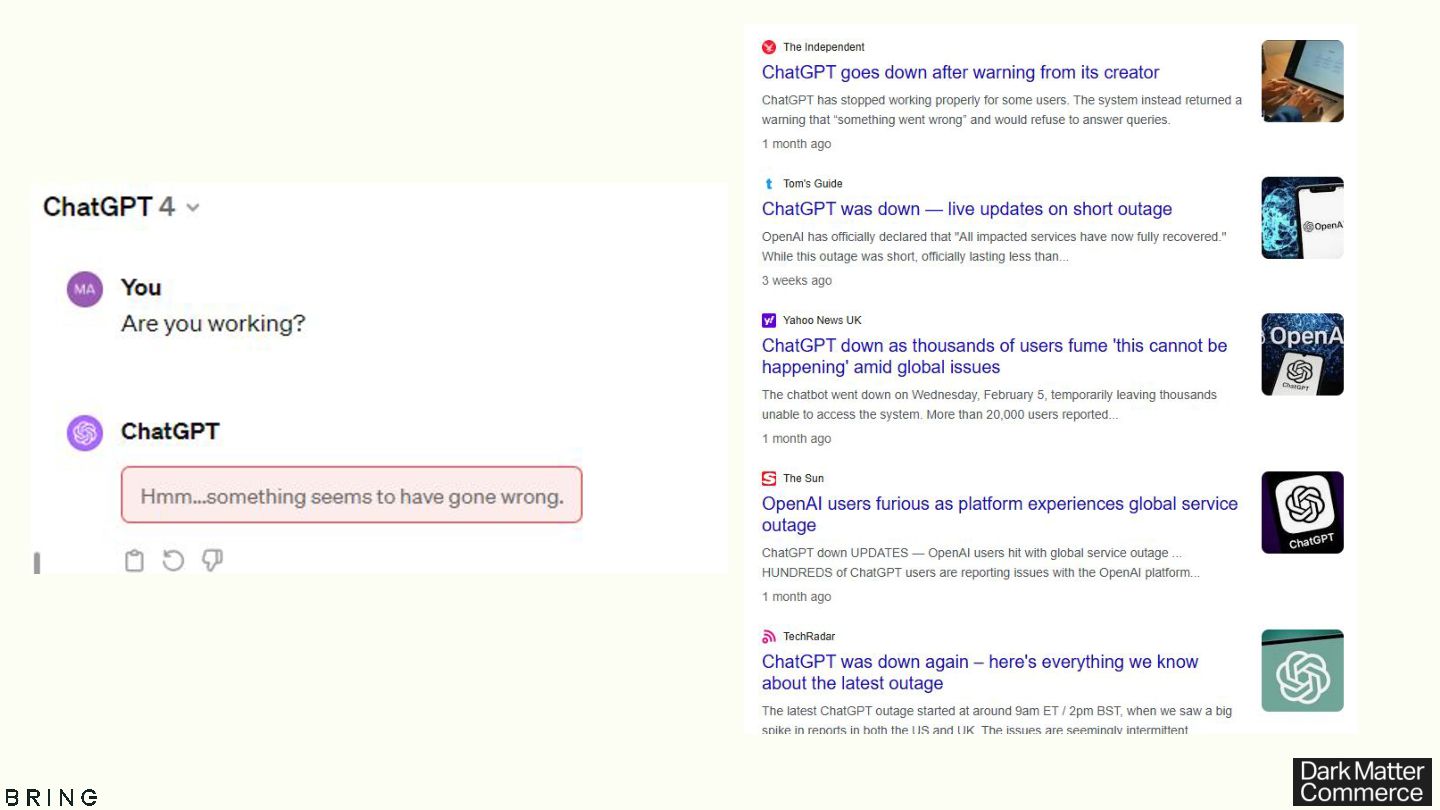Screen dimensions: 1440x810
Task: Click 'The Sun' source name
Action: pyautogui.click(x=804, y=479)
